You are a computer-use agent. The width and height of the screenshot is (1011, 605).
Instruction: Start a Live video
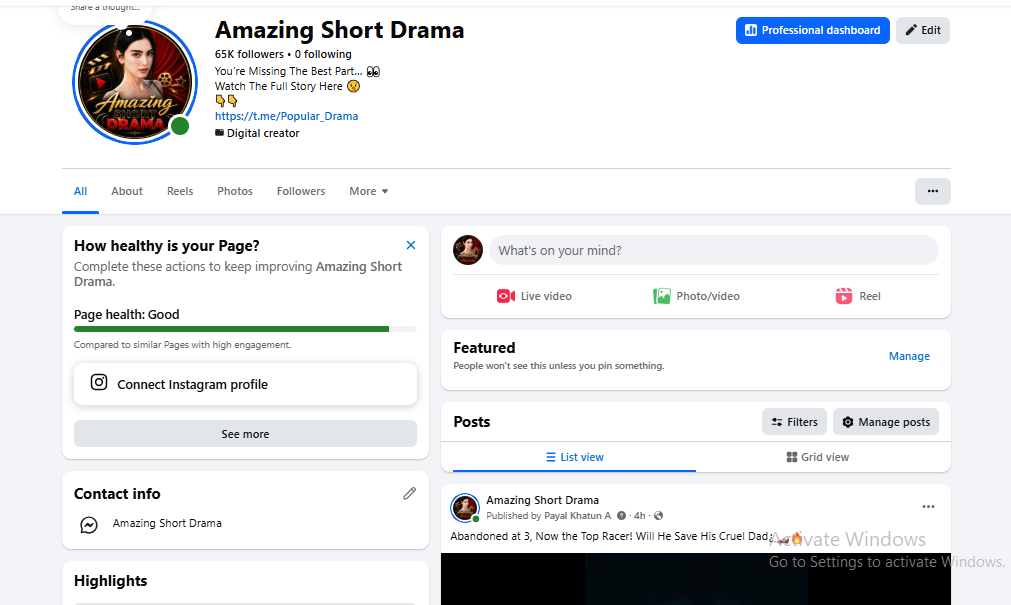point(534,296)
